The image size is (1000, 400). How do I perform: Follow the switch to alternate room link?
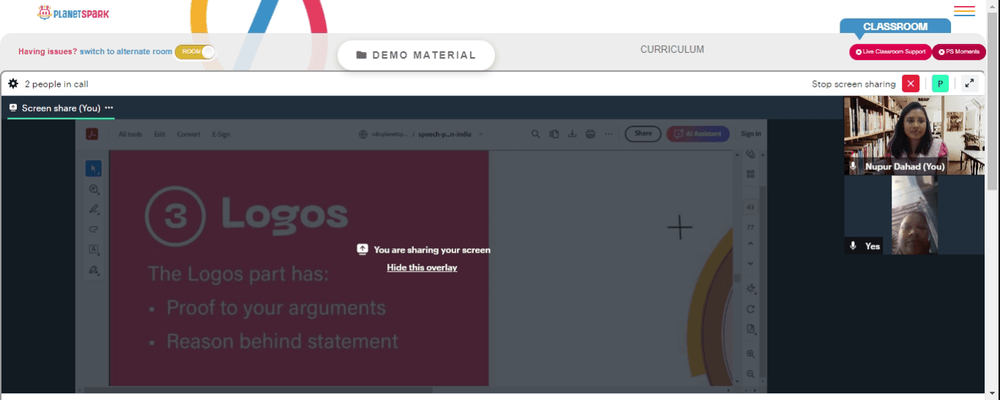(x=126, y=52)
